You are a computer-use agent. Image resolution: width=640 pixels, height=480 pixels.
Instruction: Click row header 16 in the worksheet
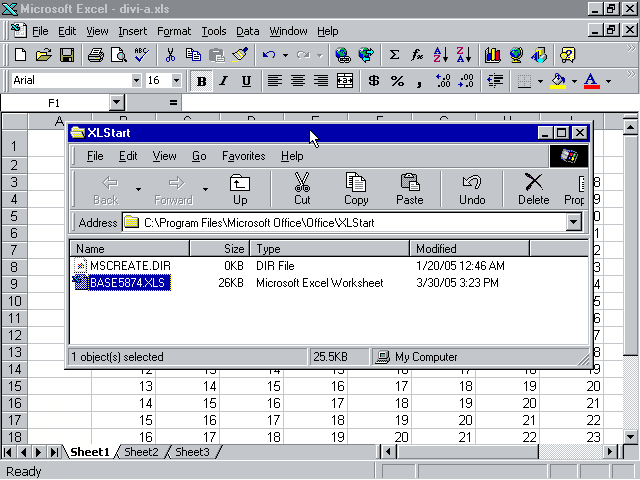coord(15,403)
